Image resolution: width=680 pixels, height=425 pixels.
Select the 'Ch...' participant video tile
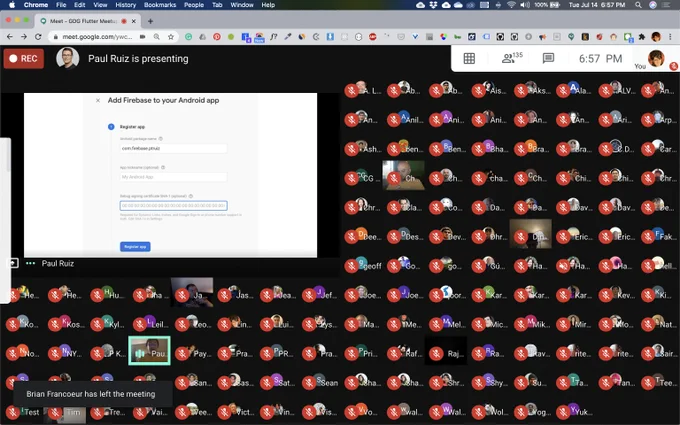point(403,175)
